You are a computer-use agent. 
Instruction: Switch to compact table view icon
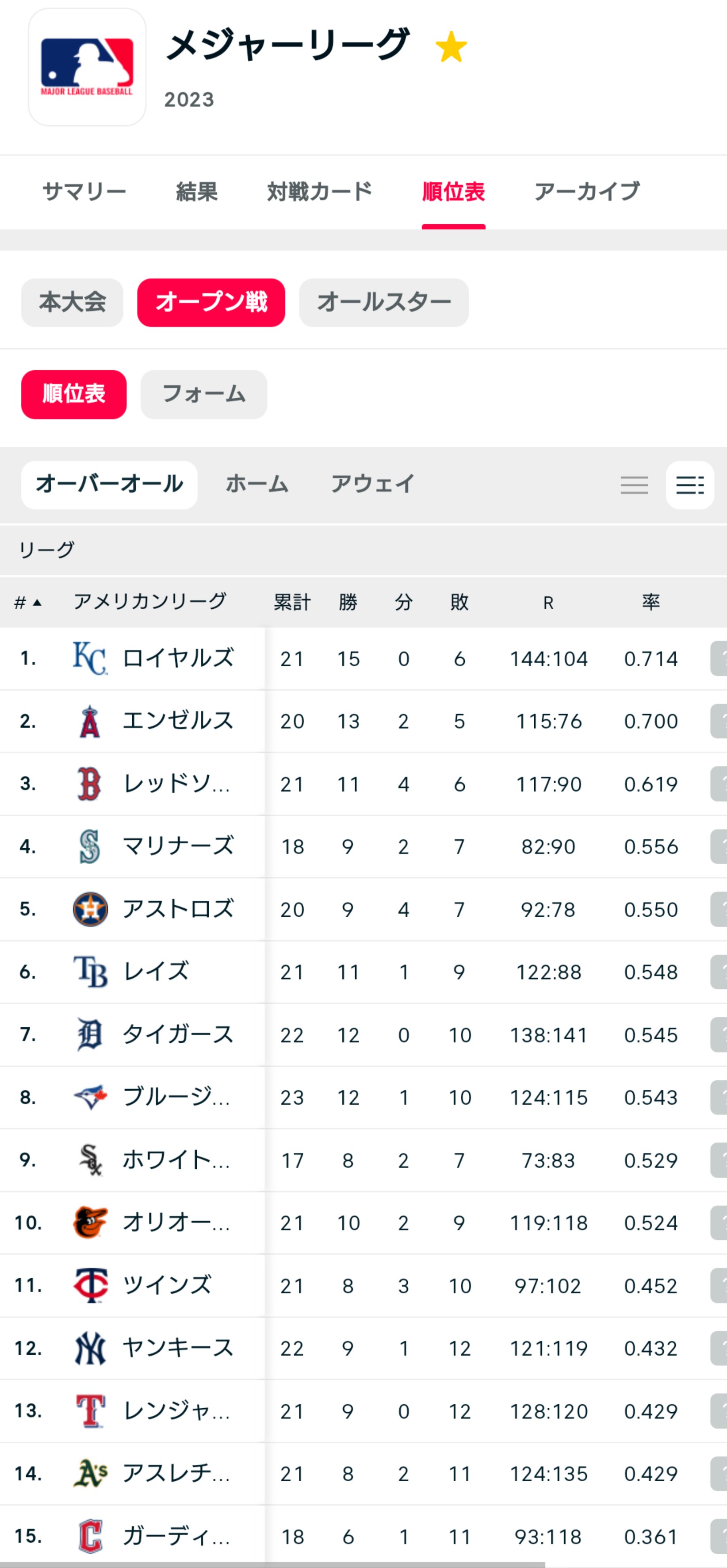pos(634,485)
